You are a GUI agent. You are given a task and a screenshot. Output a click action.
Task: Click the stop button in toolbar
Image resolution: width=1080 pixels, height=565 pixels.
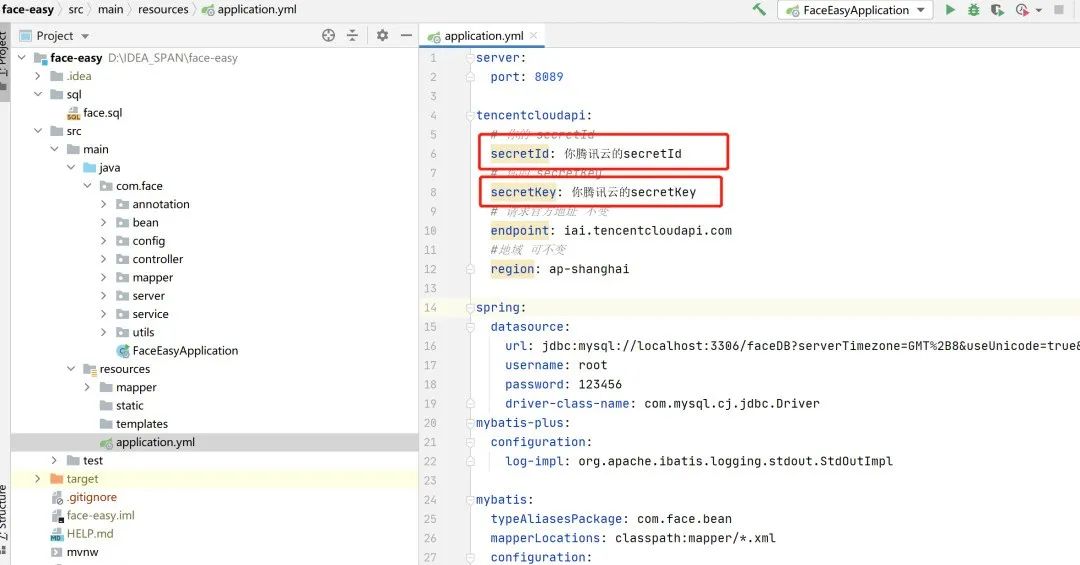(x=1059, y=10)
